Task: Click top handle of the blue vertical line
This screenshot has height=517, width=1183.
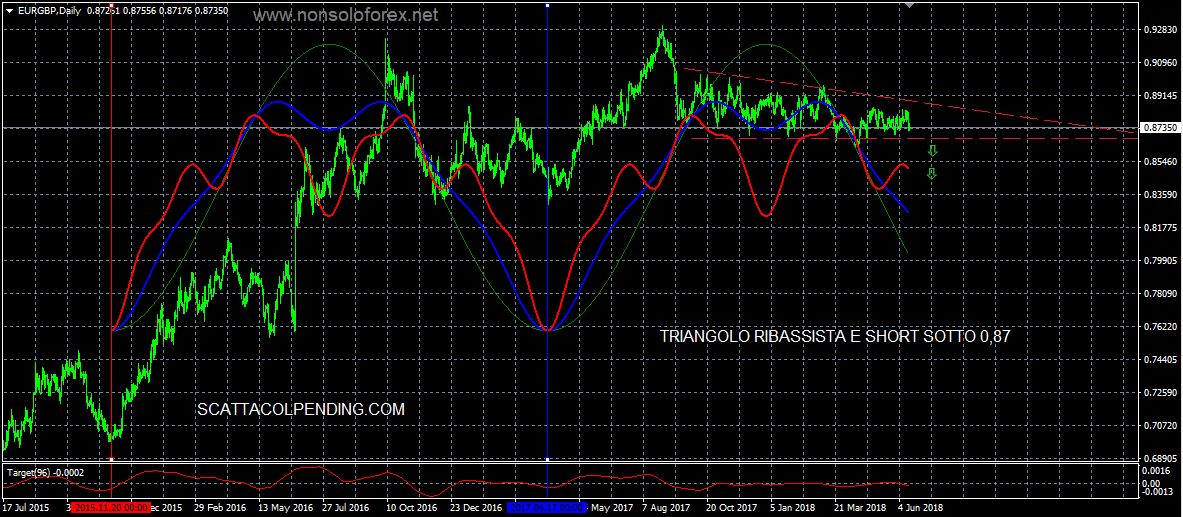Action: (547, 6)
